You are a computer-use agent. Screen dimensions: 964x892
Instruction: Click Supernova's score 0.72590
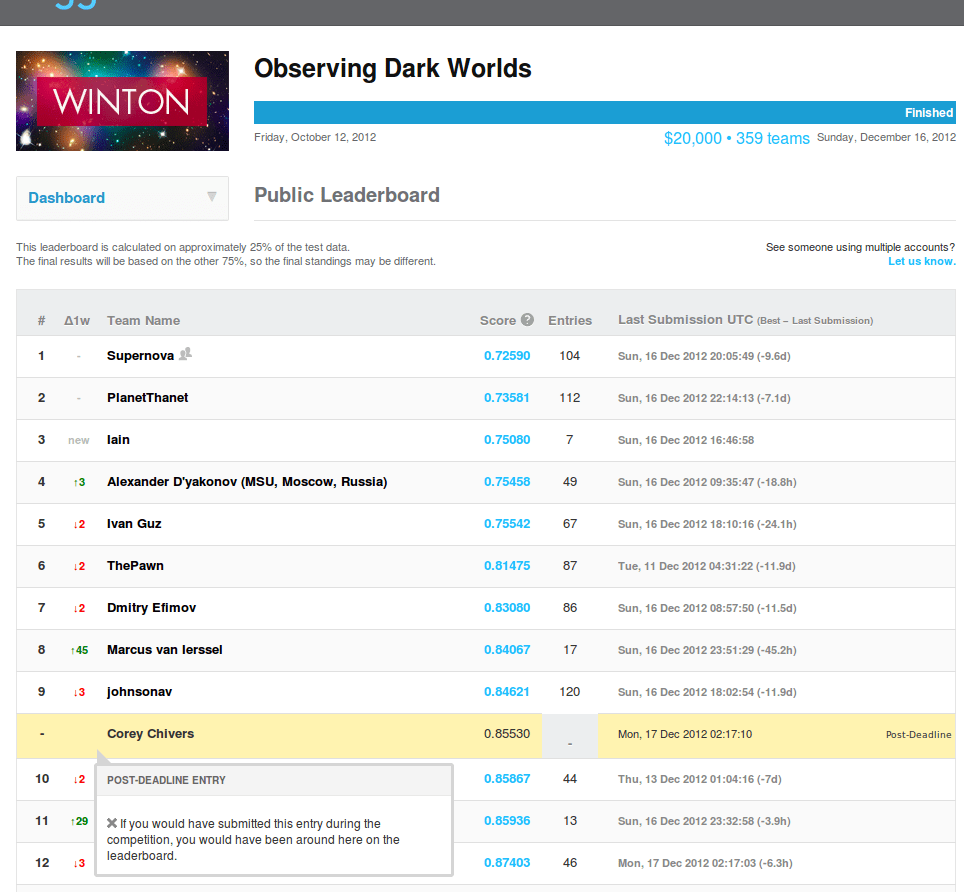coord(506,355)
